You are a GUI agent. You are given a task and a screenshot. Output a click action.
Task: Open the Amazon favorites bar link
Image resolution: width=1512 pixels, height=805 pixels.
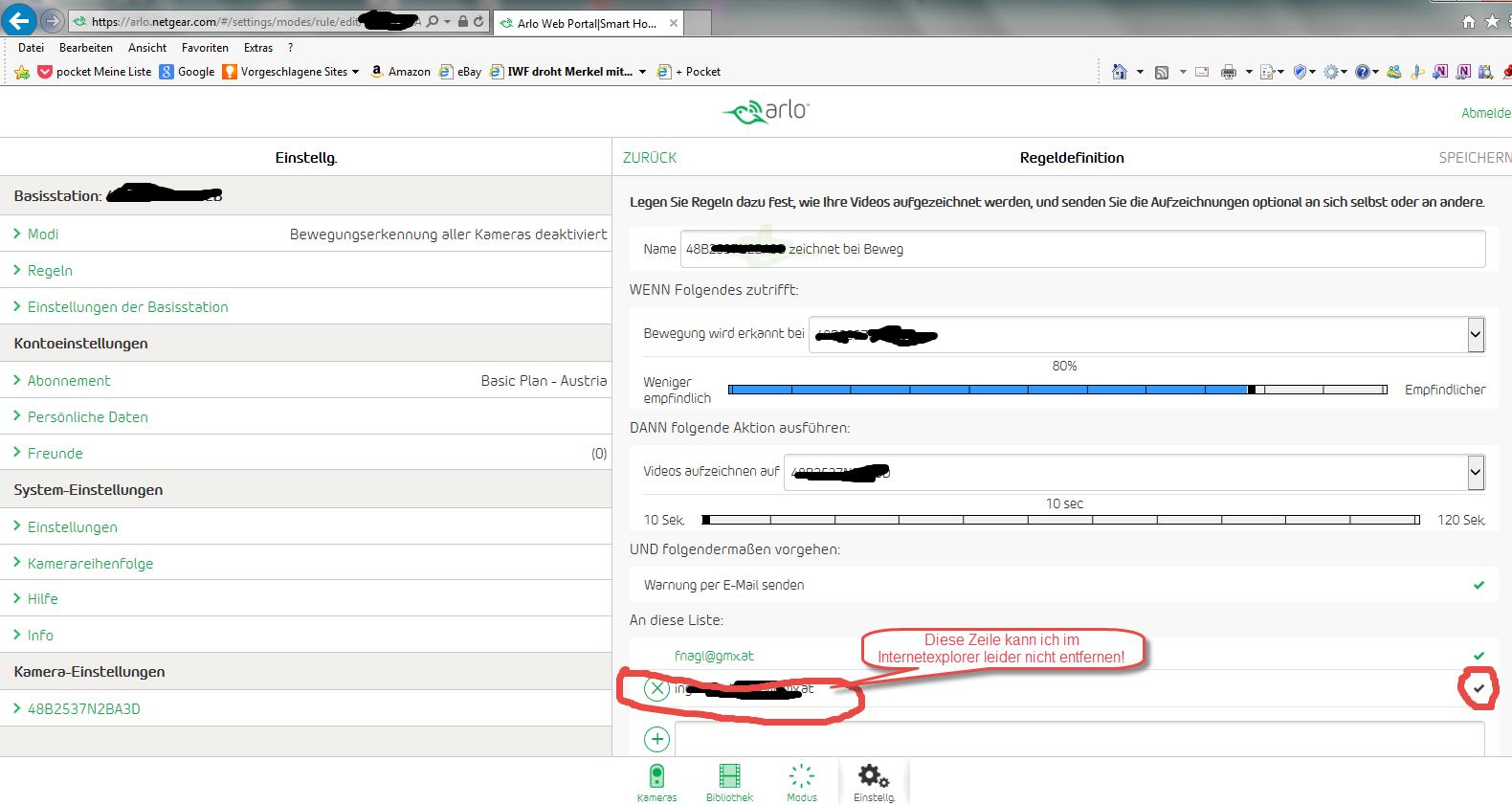click(400, 72)
